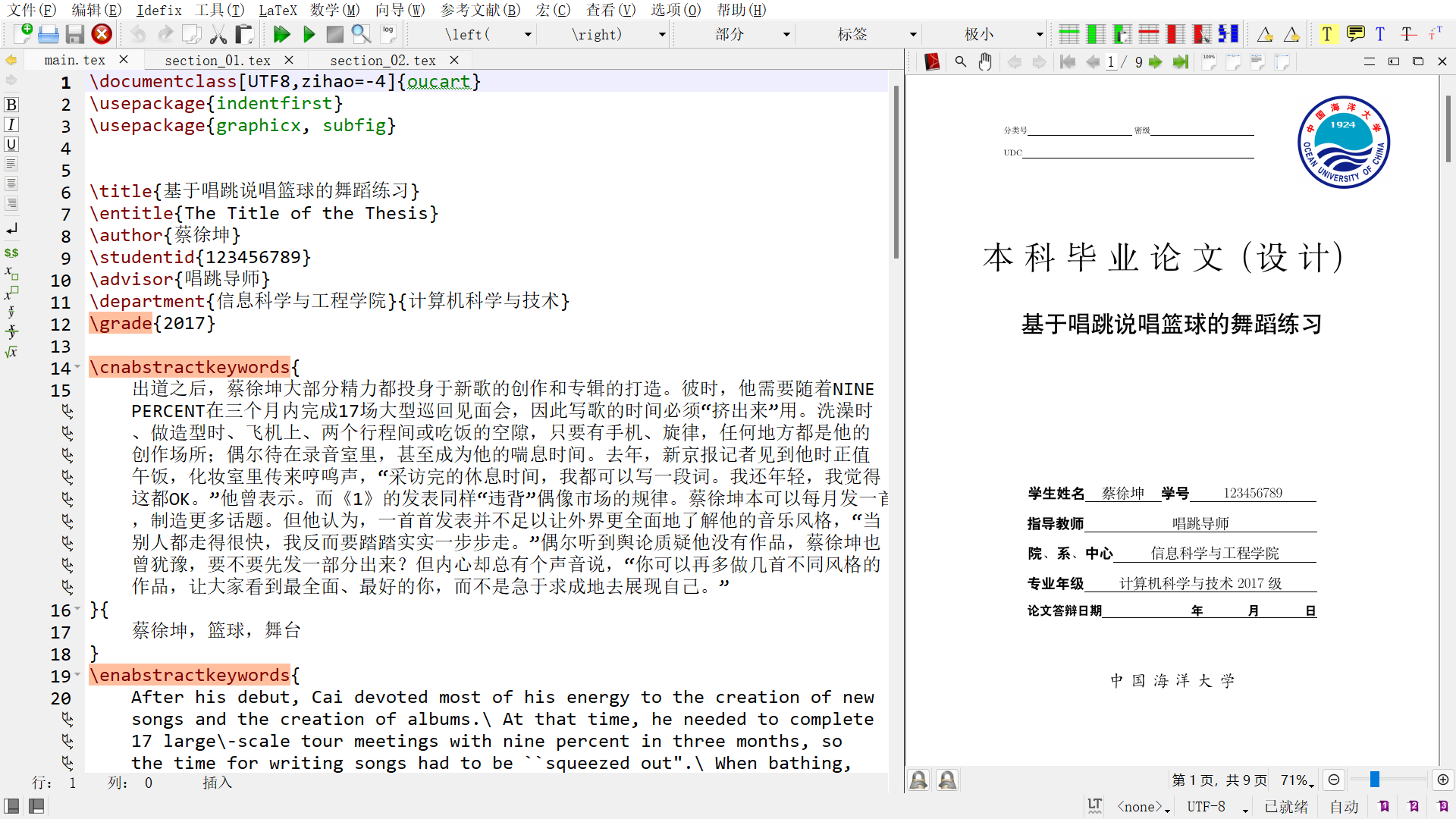Click the Build & View double-arrow icon
Image resolution: width=1456 pixels, height=819 pixels.
281,34
